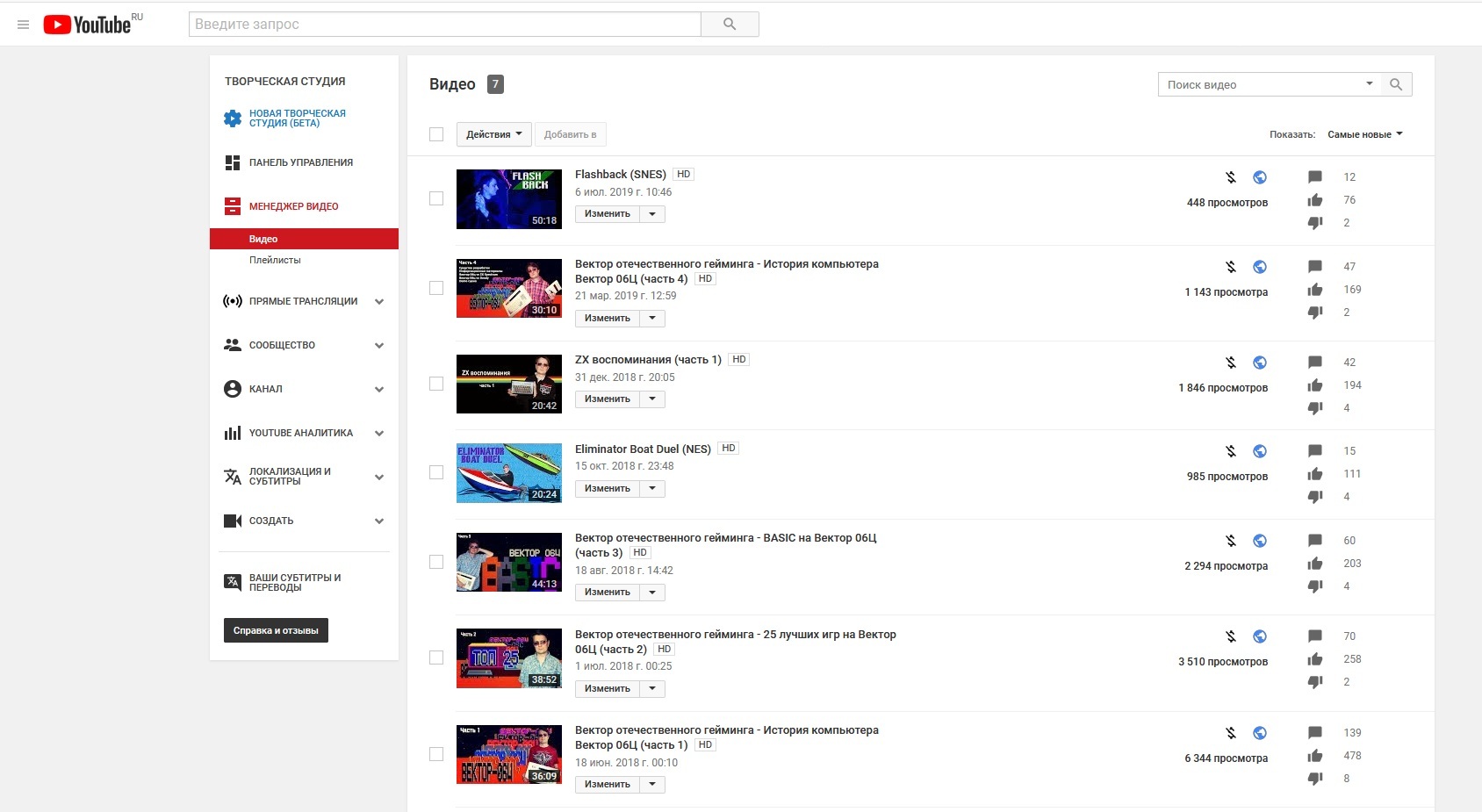Click the Channel account icon
The height and width of the screenshot is (812, 1482).
point(233,389)
